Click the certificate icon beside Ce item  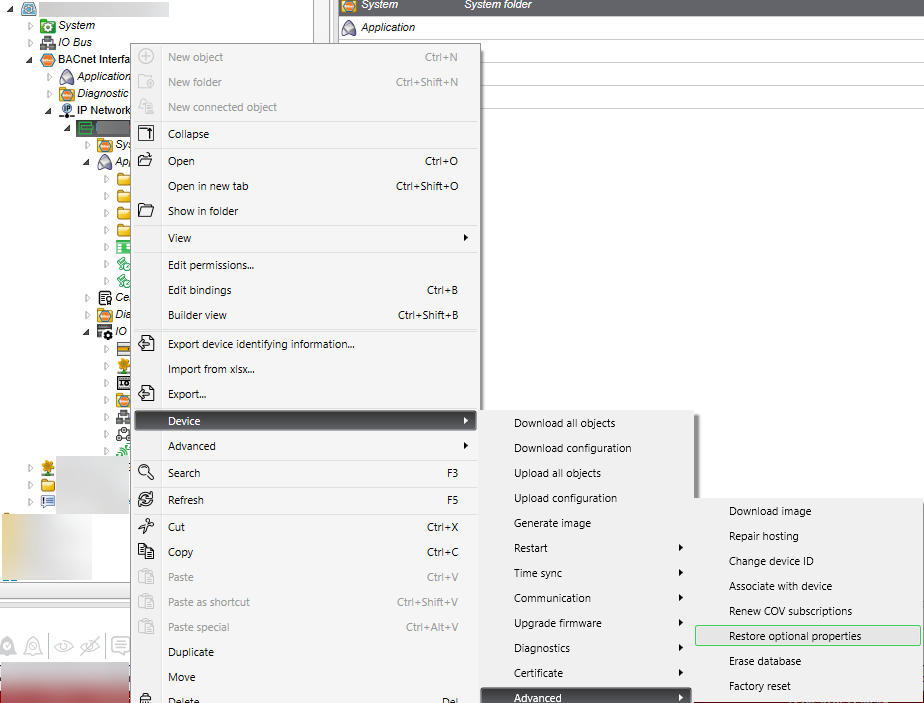click(x=105, y=298)
